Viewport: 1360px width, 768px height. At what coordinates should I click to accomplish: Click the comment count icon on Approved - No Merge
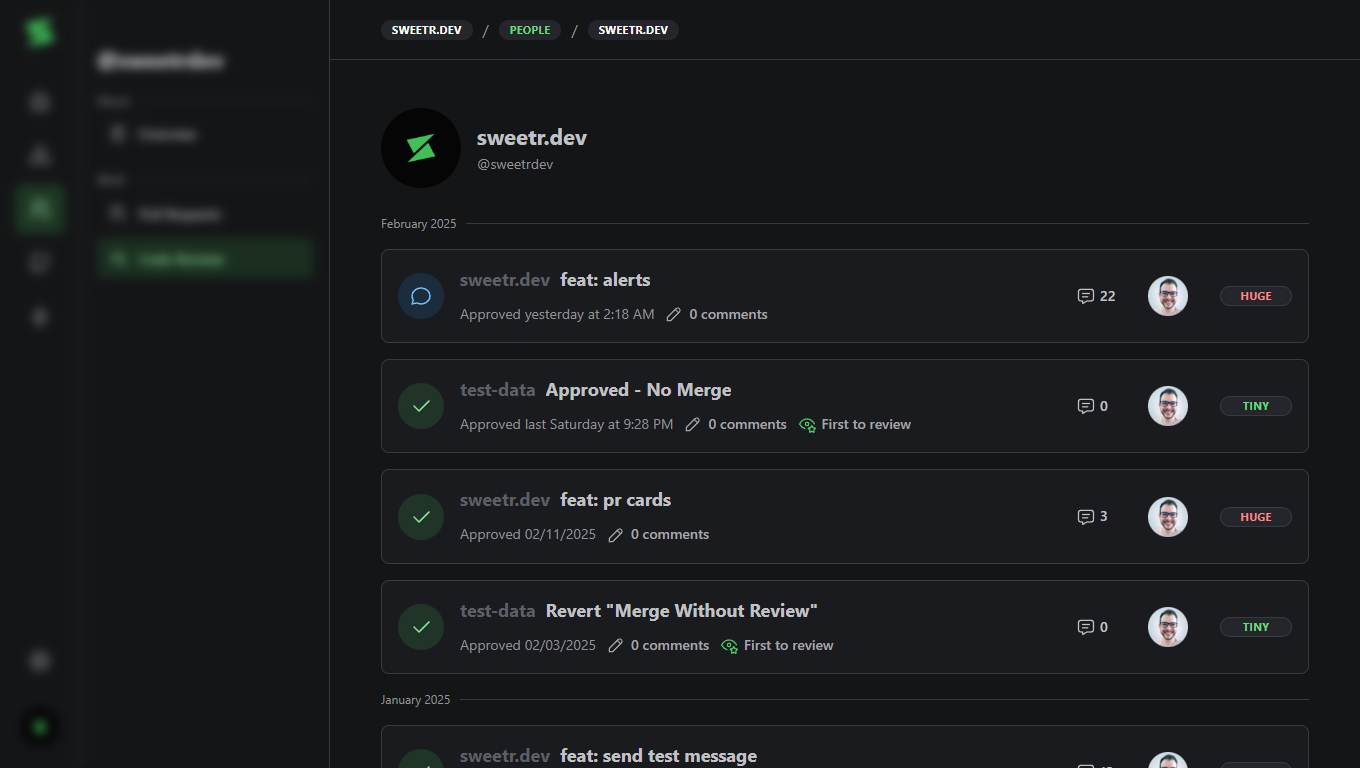pyautogui.click(x=1086, y=406)
